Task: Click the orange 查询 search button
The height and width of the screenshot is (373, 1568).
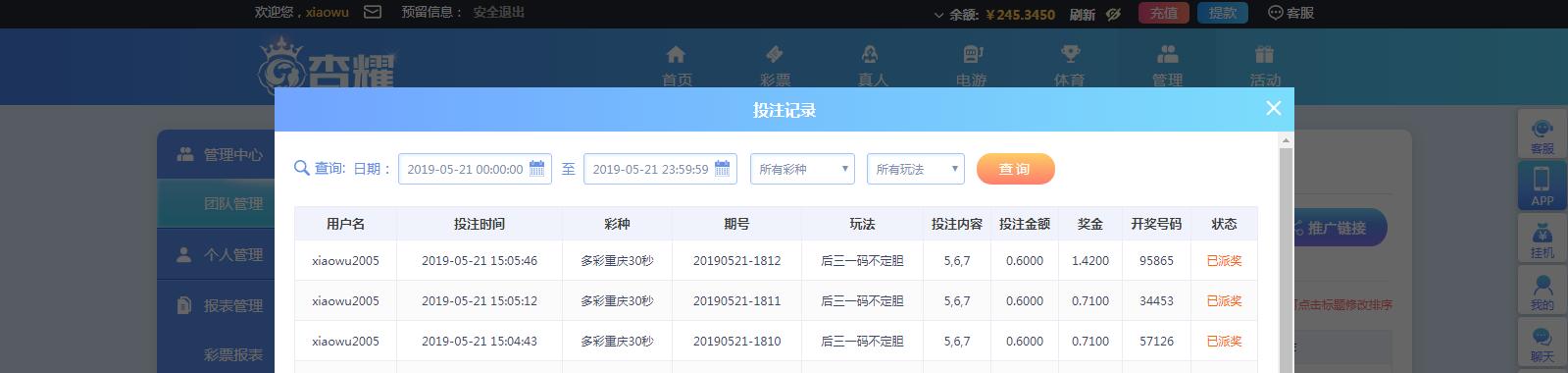Action: coord(1015,169)
